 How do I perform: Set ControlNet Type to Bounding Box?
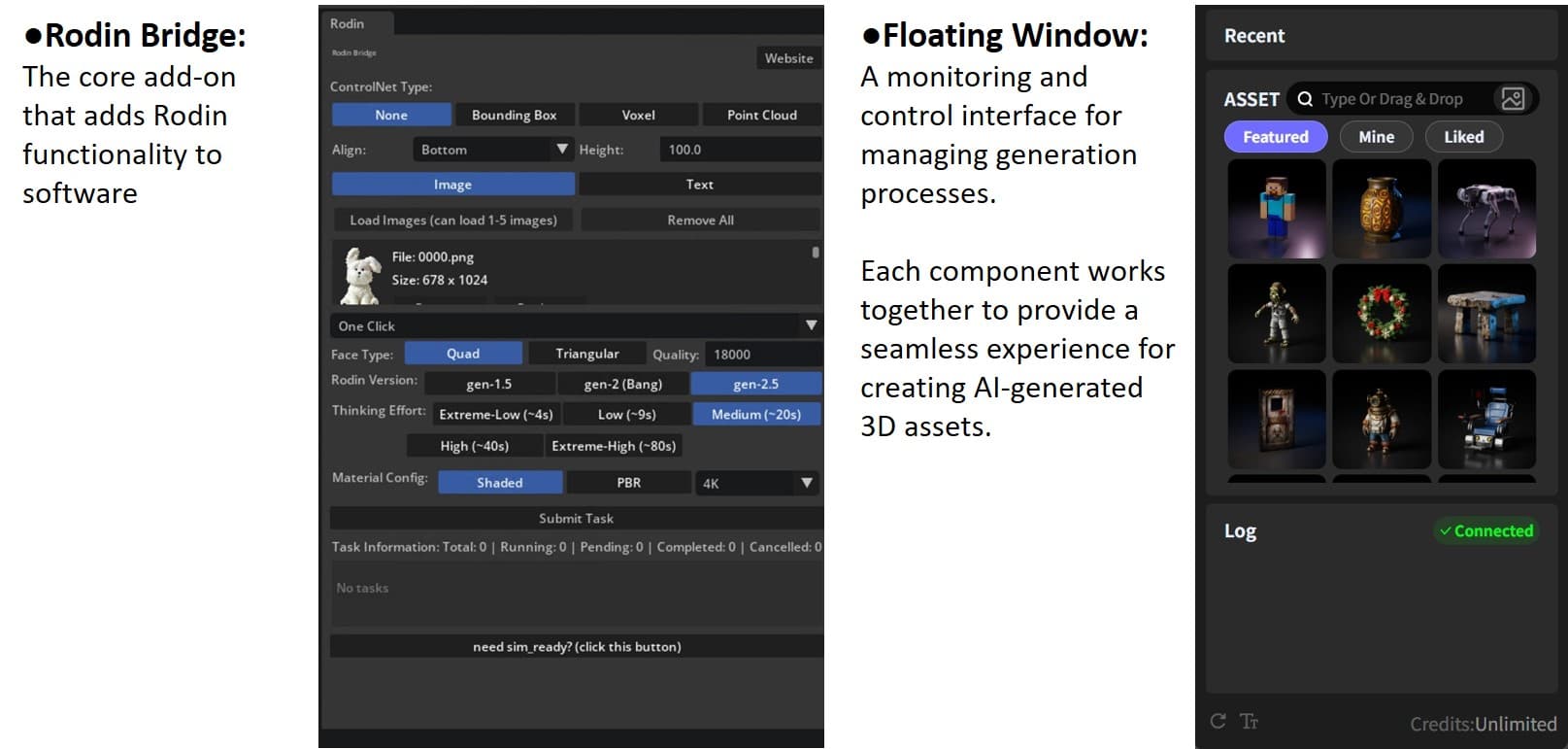pyautogui.click(x=515, y=115)
